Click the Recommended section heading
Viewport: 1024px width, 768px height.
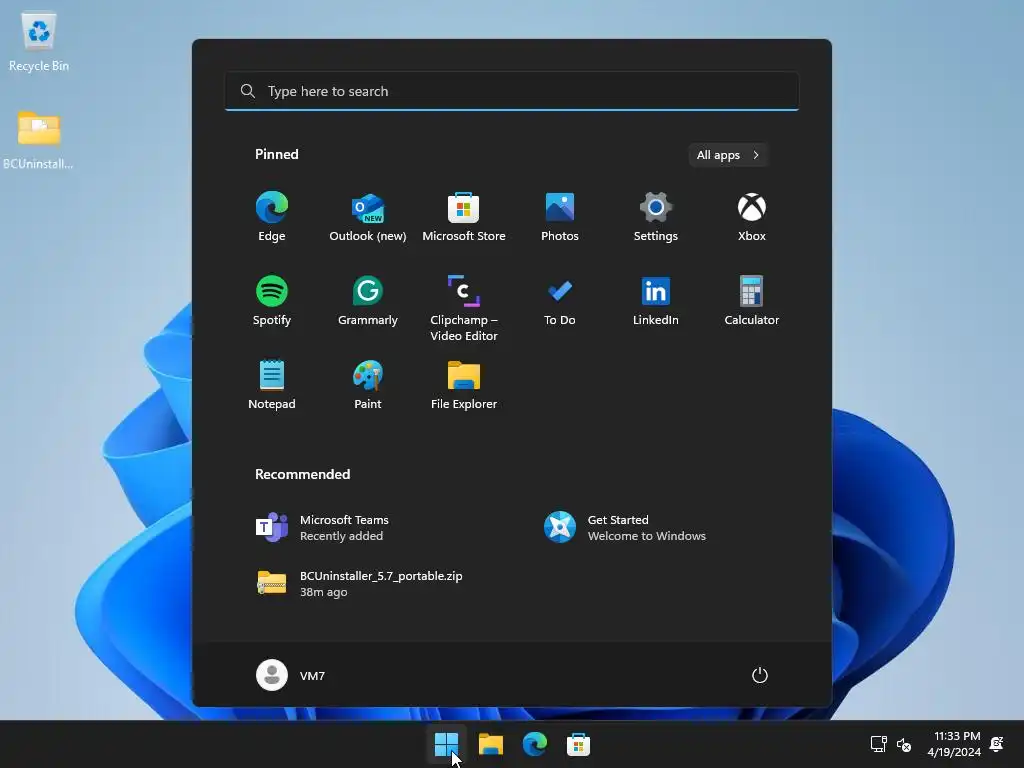tap(302, 474)
